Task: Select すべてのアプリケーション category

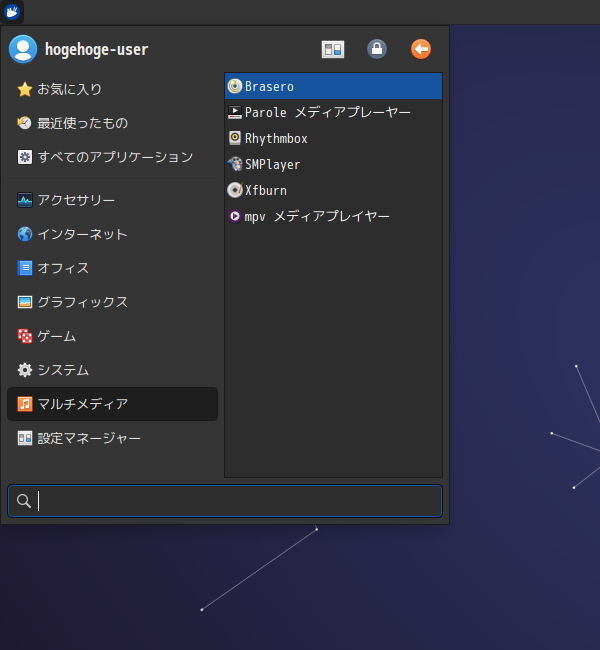Action: coord(112,157)
